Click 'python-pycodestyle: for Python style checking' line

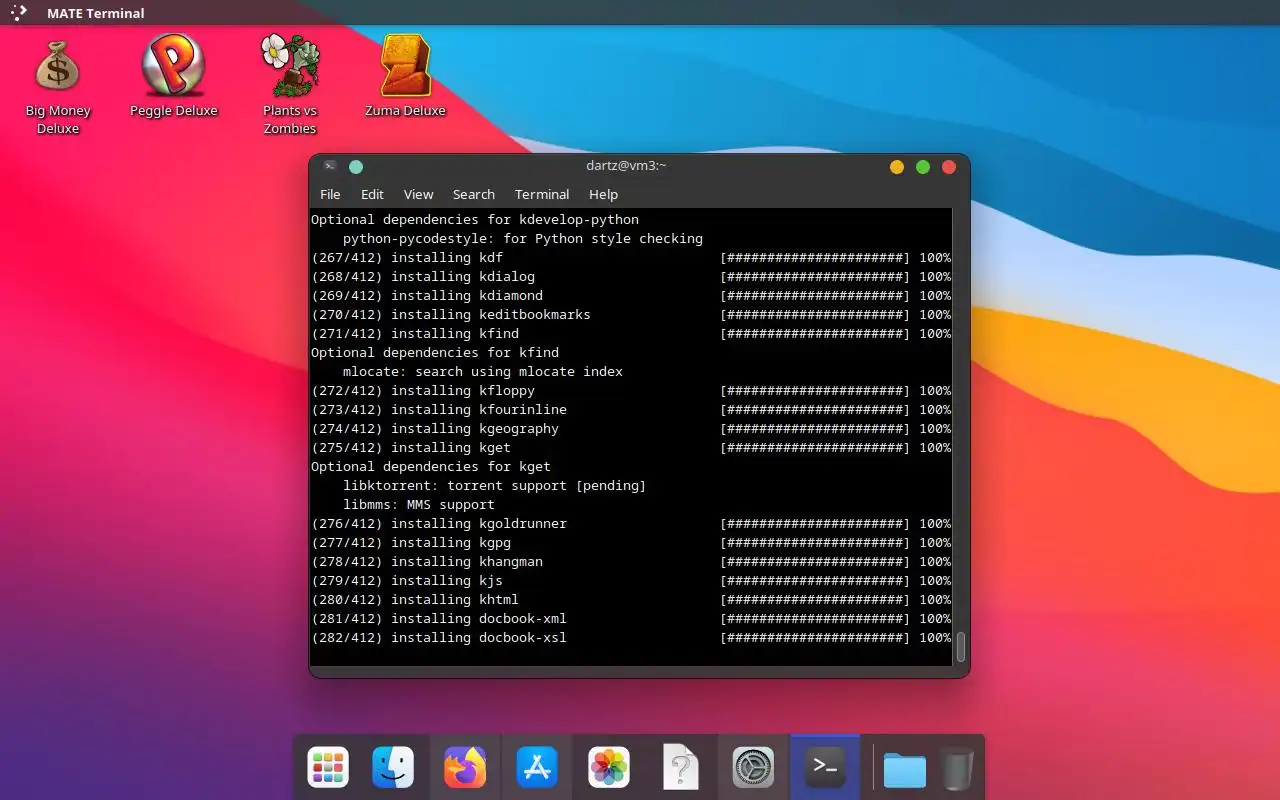[x=523, y=239]
